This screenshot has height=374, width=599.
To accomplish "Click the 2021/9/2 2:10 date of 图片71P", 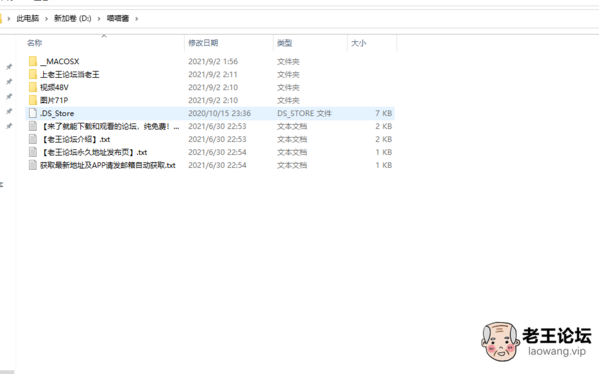I will coord(213,100).
